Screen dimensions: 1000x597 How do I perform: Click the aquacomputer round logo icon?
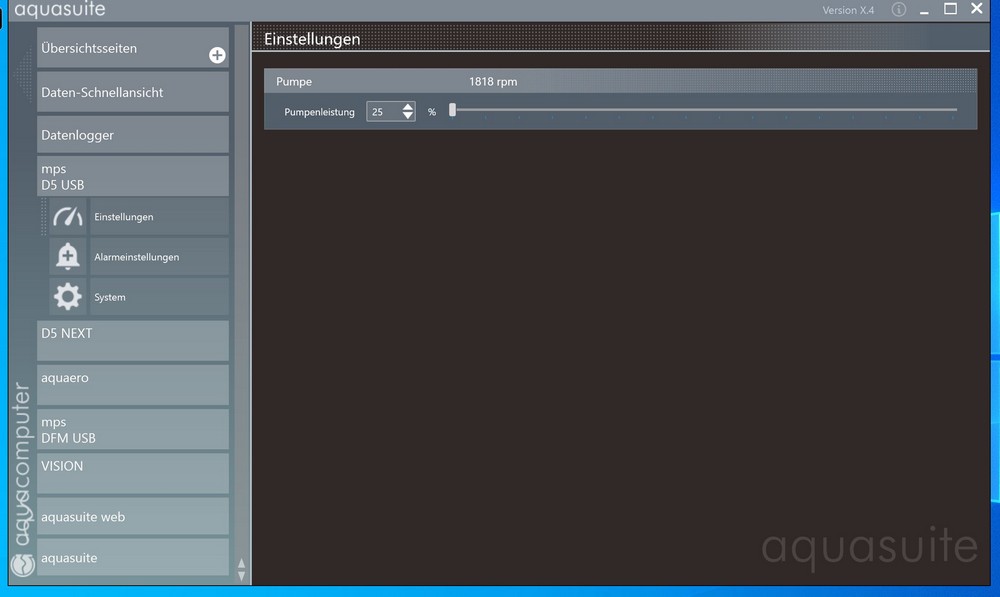(x=22, y=564)
